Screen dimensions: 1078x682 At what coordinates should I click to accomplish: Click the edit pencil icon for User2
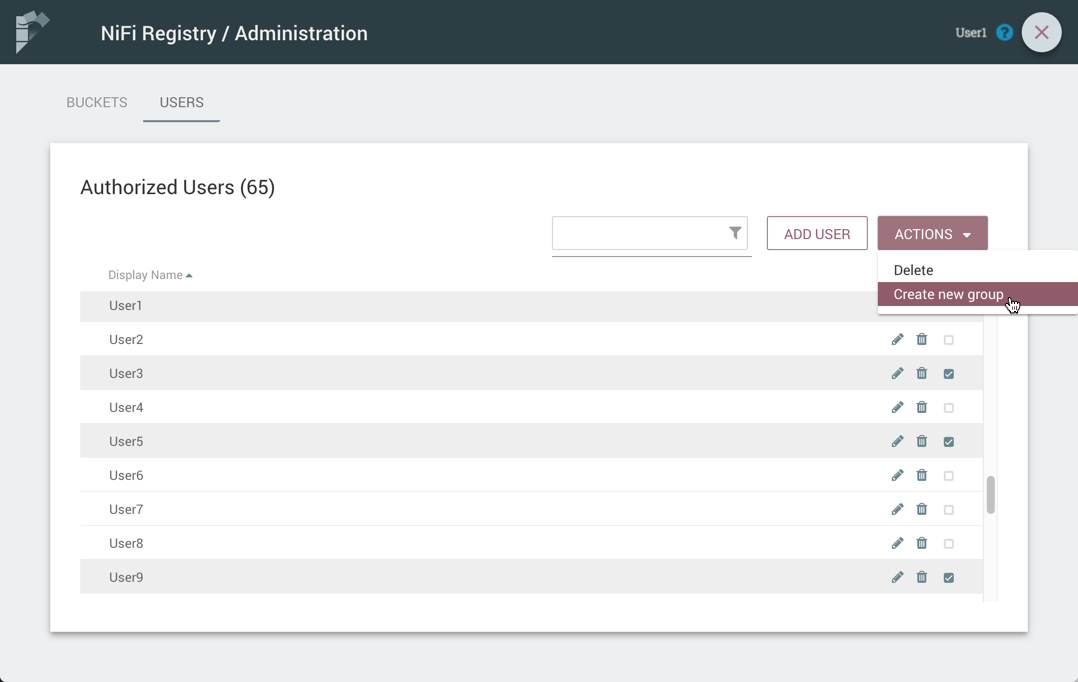pos(897,340)
